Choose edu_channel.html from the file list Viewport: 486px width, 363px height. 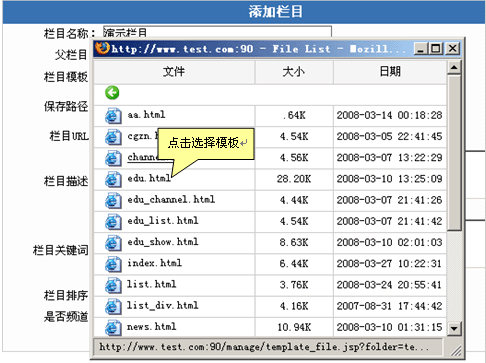(171, 200)
